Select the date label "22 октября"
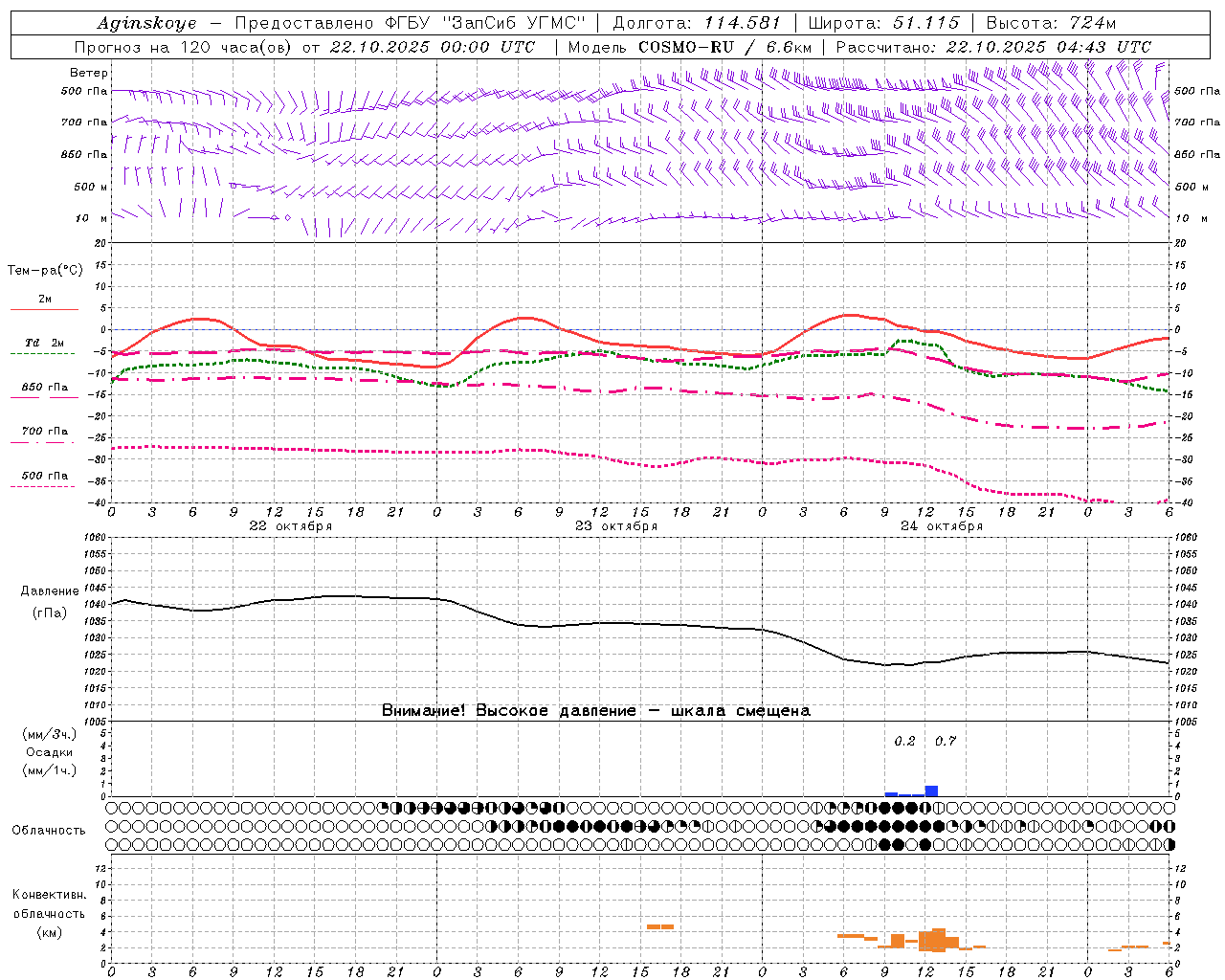Screen dimensions: 1225x980 (x=291, y=525)
